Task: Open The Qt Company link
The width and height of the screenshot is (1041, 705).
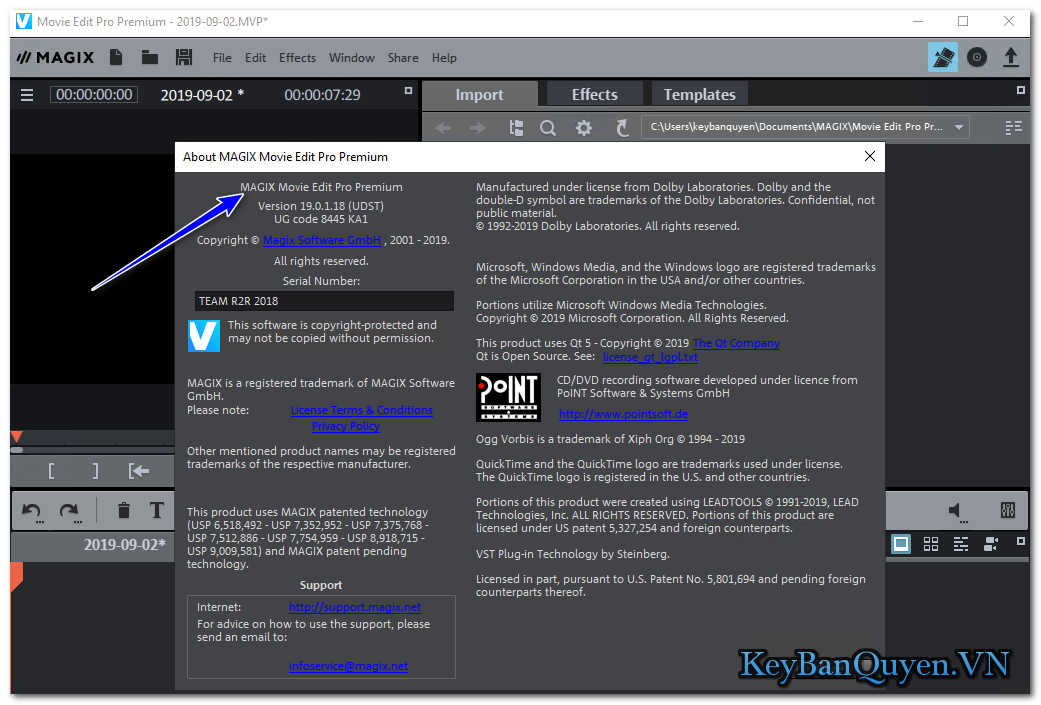Action: [736, 343]
